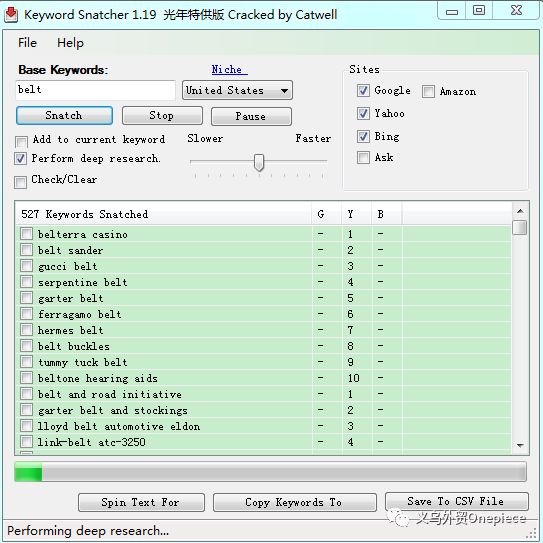Uncheck the Google site checkbox
Image resolution: width=543 pixels, height=543 pixels.
click(363, 90)
